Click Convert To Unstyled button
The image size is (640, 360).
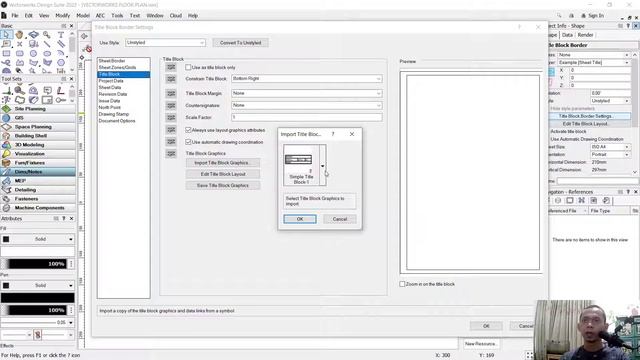240,42
